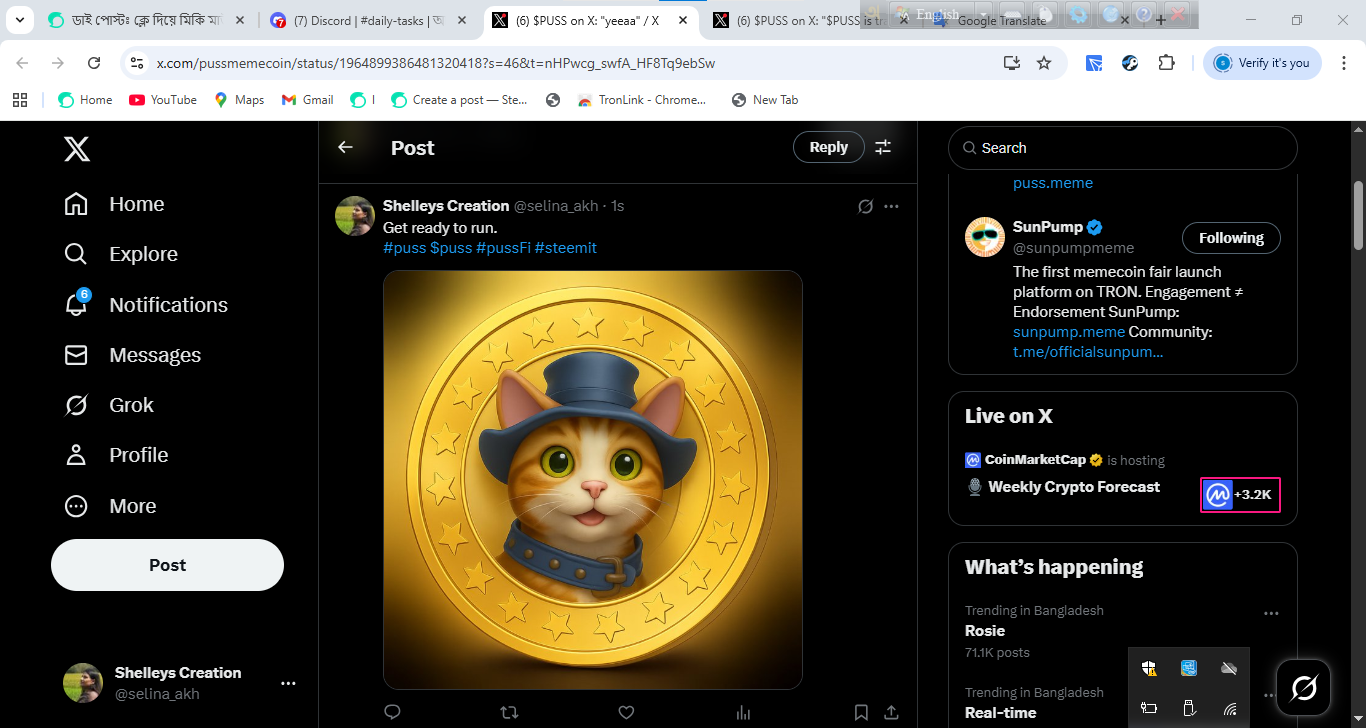Open options dots for Rosie trend
Image resolution: width=1366 pixels, height=728 pixels.
(x=1271, y=613)
